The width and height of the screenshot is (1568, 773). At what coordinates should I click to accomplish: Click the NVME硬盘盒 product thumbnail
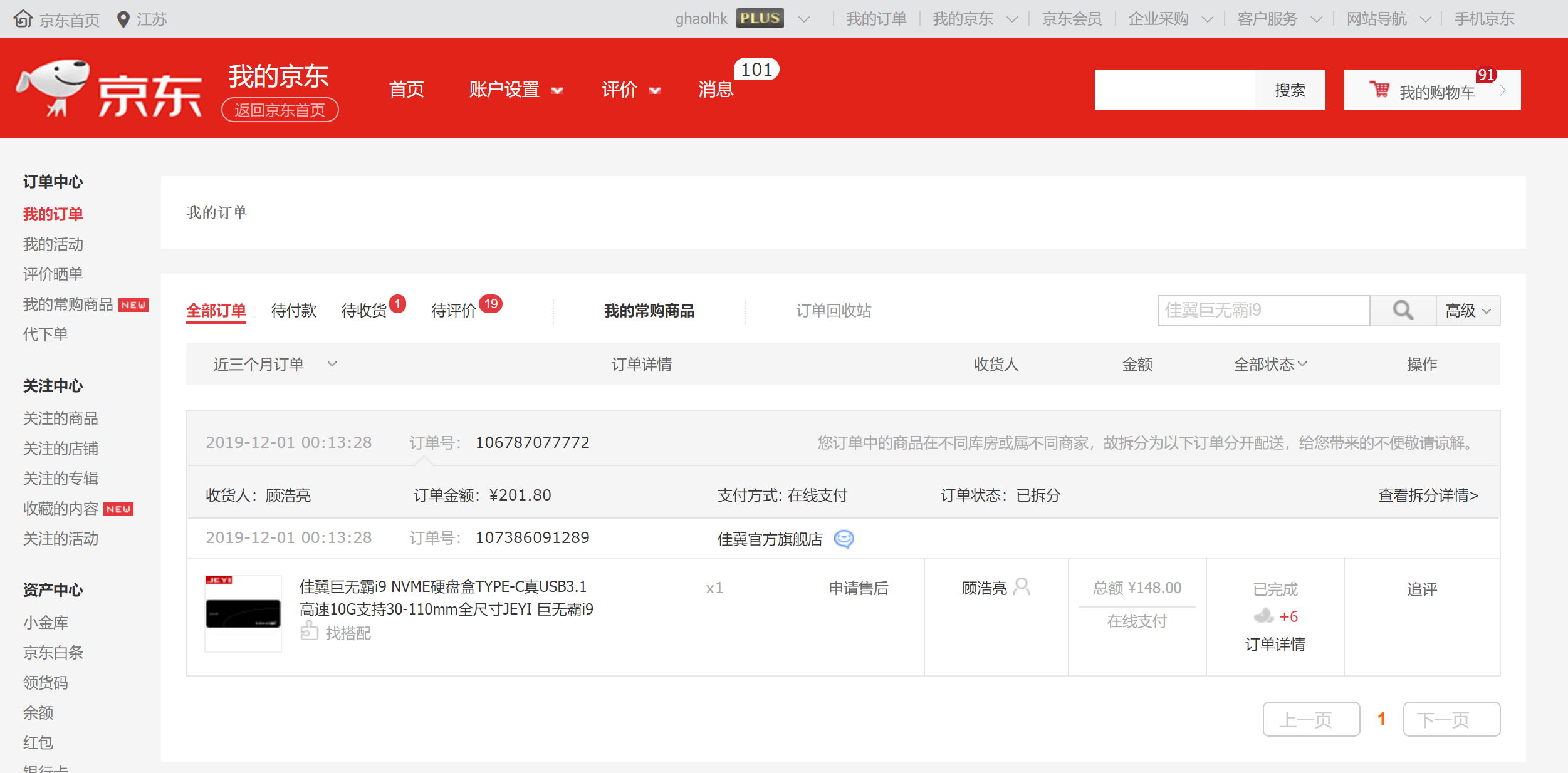(x=243, y=614)
